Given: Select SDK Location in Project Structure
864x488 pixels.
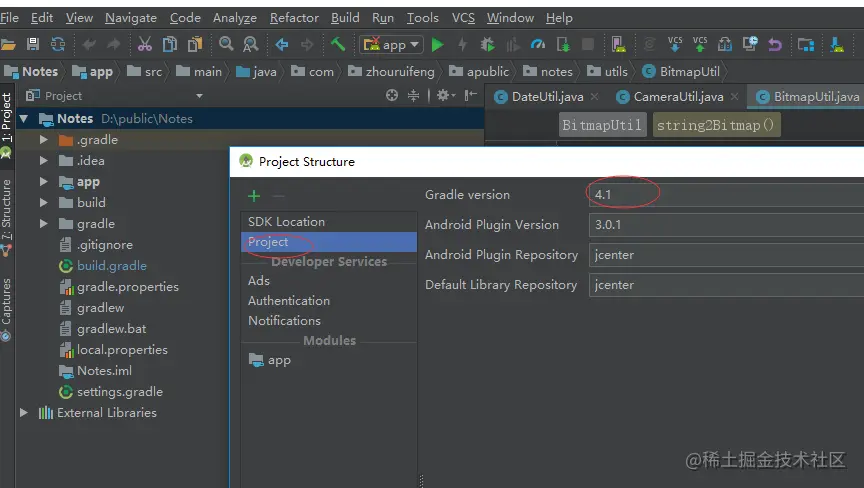Looking at the screenshot, I should 329,222.
